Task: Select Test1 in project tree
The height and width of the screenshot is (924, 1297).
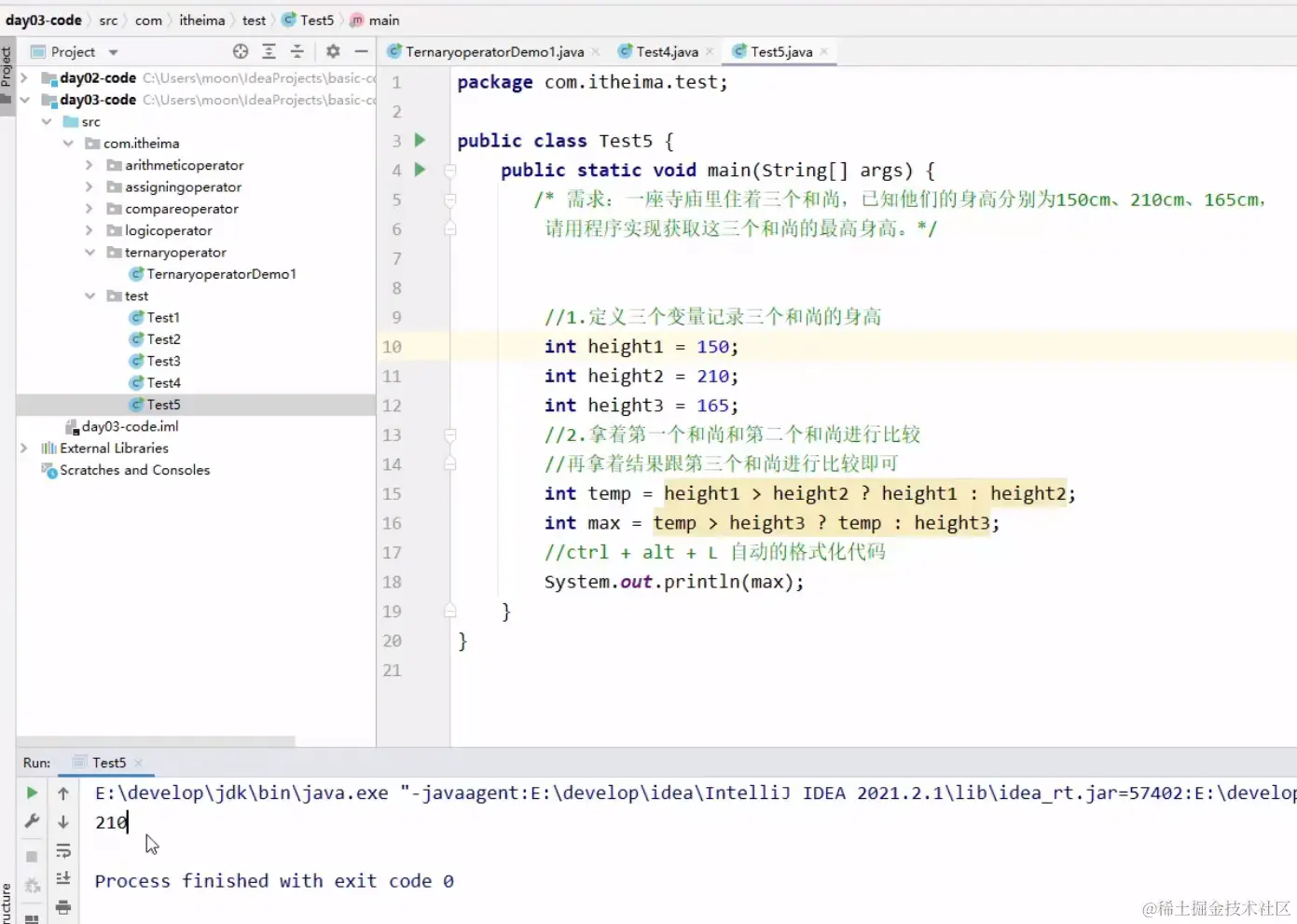Action: 155,318
